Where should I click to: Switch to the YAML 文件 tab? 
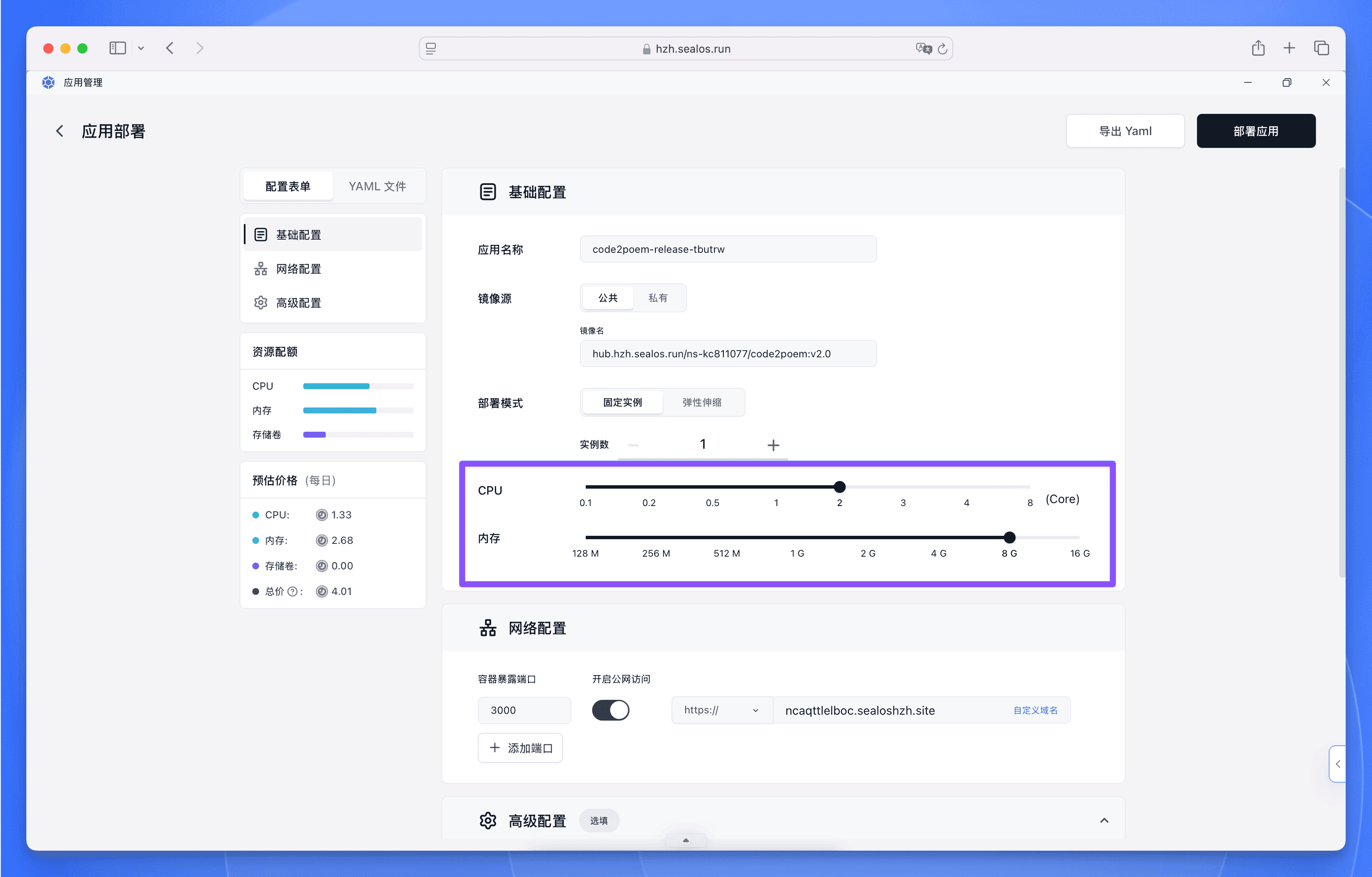377,187
